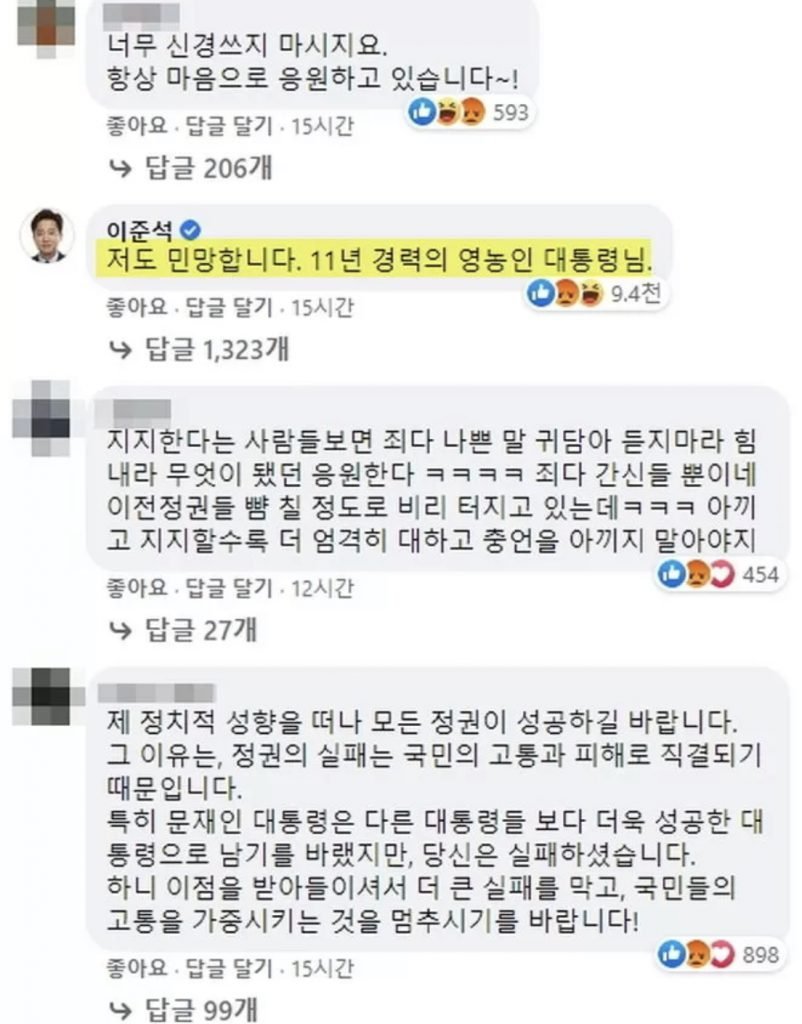Click the verified badge next to 이준석
This screenshot has width=802, height=1024.
191,230
